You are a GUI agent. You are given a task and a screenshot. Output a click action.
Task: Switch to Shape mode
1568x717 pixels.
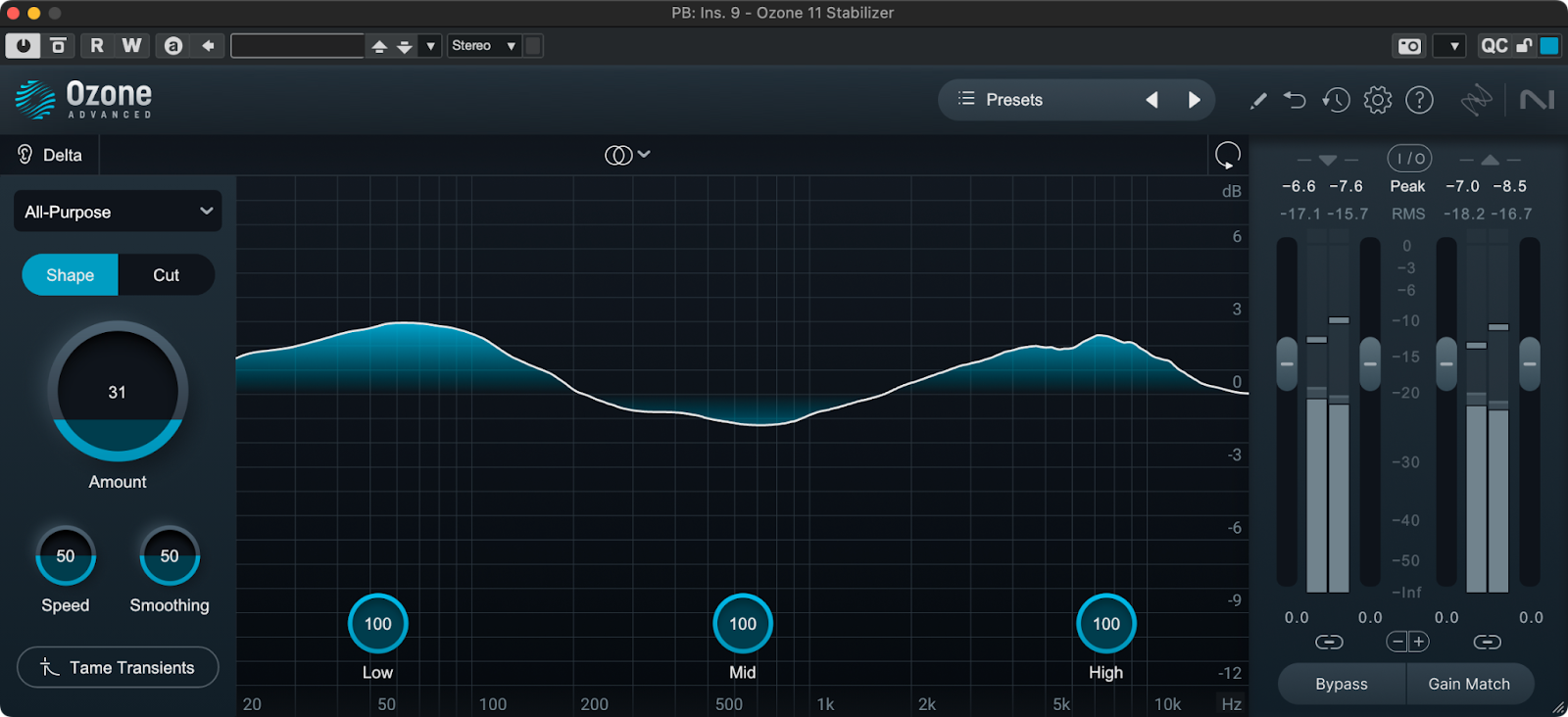pos(71,275)
